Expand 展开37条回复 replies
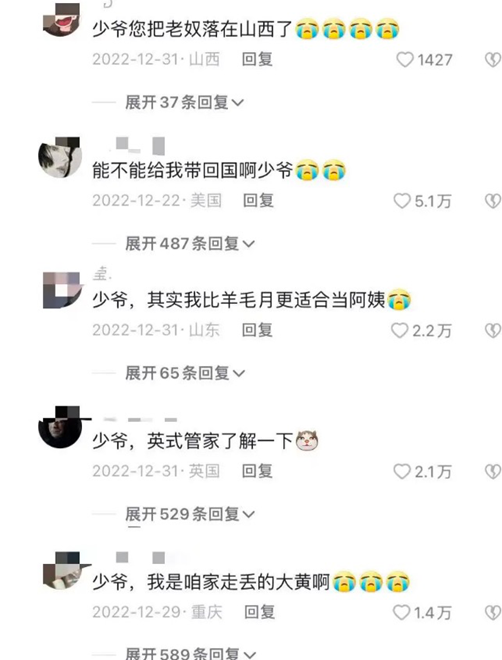 [184, 102]
